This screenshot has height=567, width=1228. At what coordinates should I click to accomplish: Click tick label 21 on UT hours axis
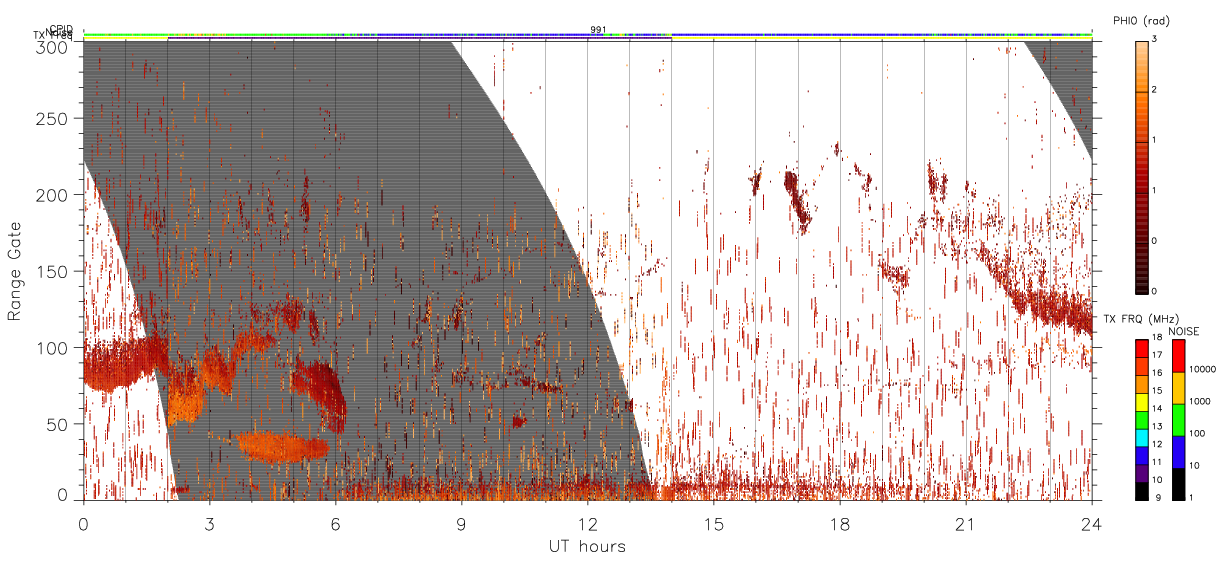(965, 525)
